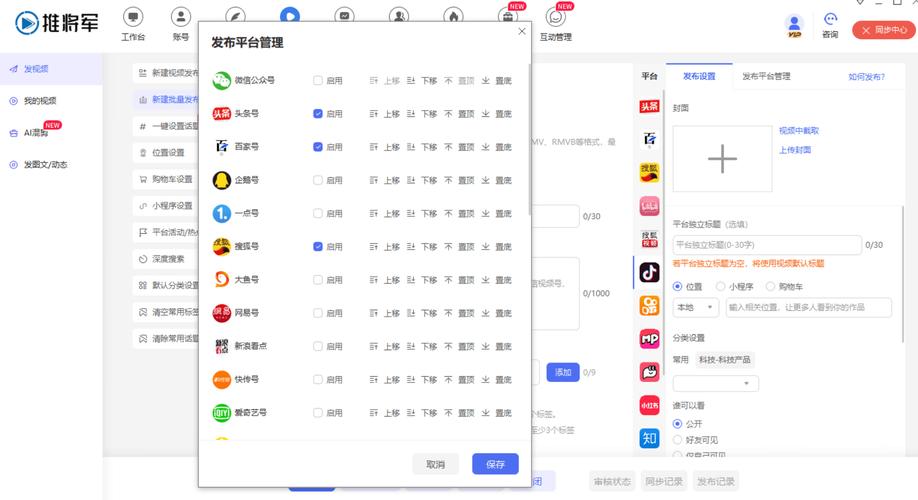Click the 快传号 orange icon in dialog
This screenshot has height=500, width=918.
click(221, 379)
